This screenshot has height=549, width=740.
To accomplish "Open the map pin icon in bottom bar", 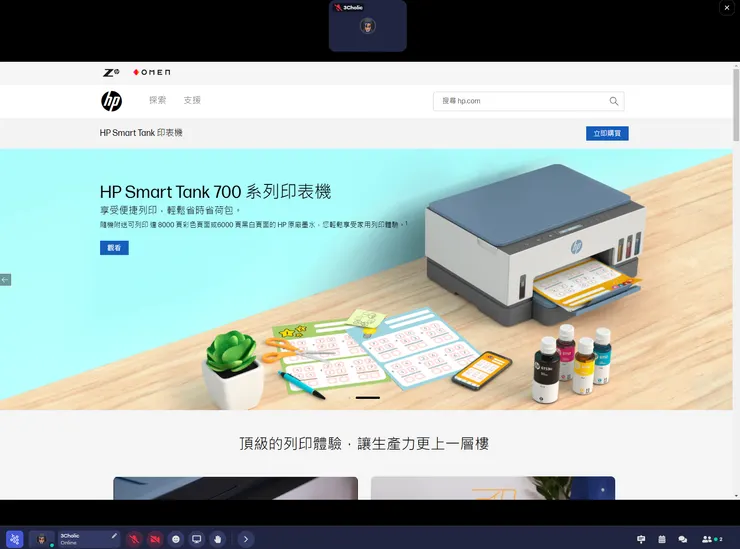I will (641, 539).
